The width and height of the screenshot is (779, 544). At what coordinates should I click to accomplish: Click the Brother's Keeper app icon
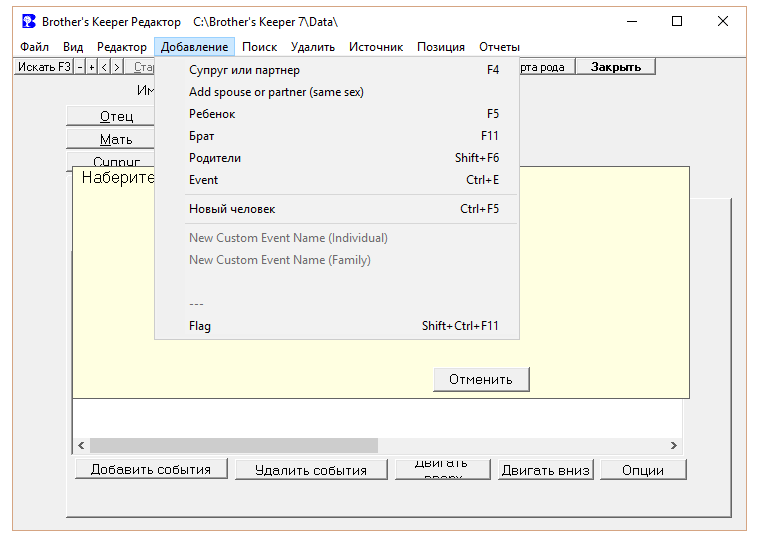29,21
